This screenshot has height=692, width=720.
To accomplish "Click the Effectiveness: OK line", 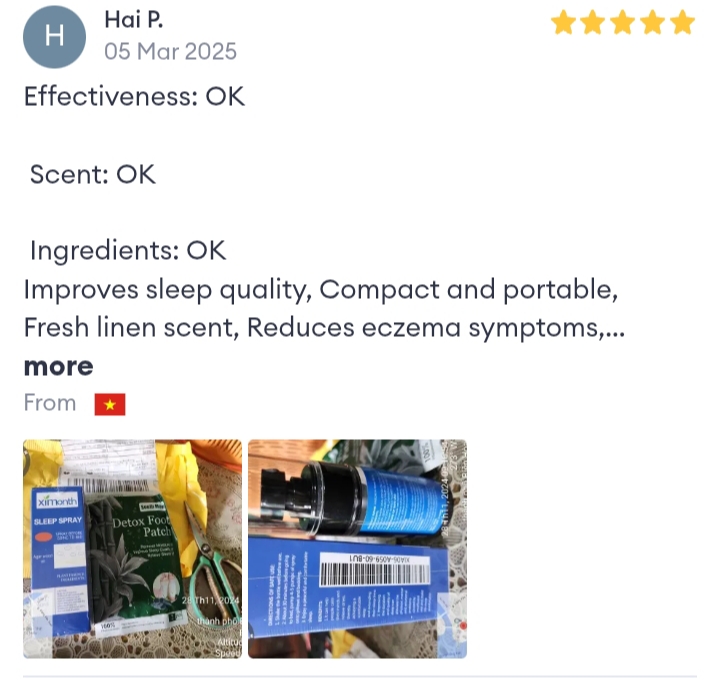I will point(134,96).
